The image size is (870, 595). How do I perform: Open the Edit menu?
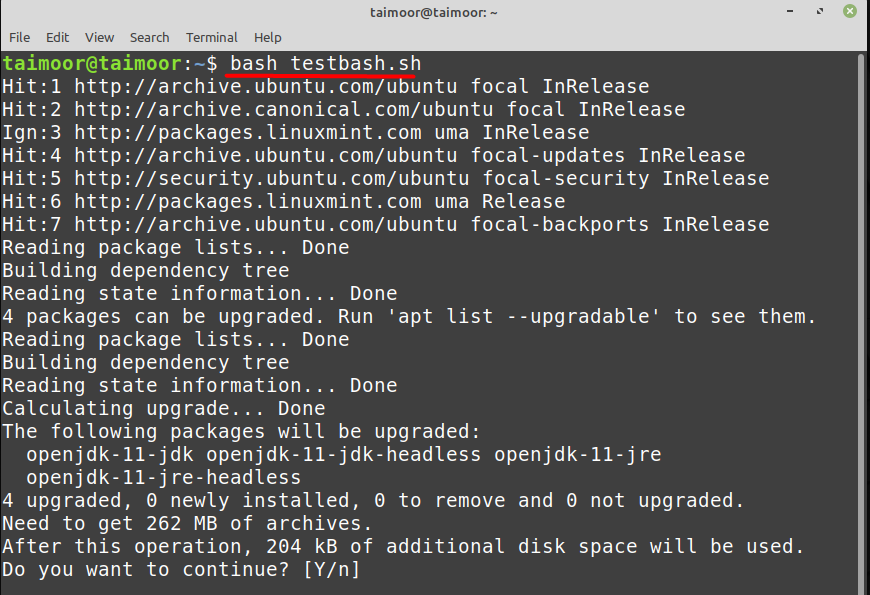[57, 37]
